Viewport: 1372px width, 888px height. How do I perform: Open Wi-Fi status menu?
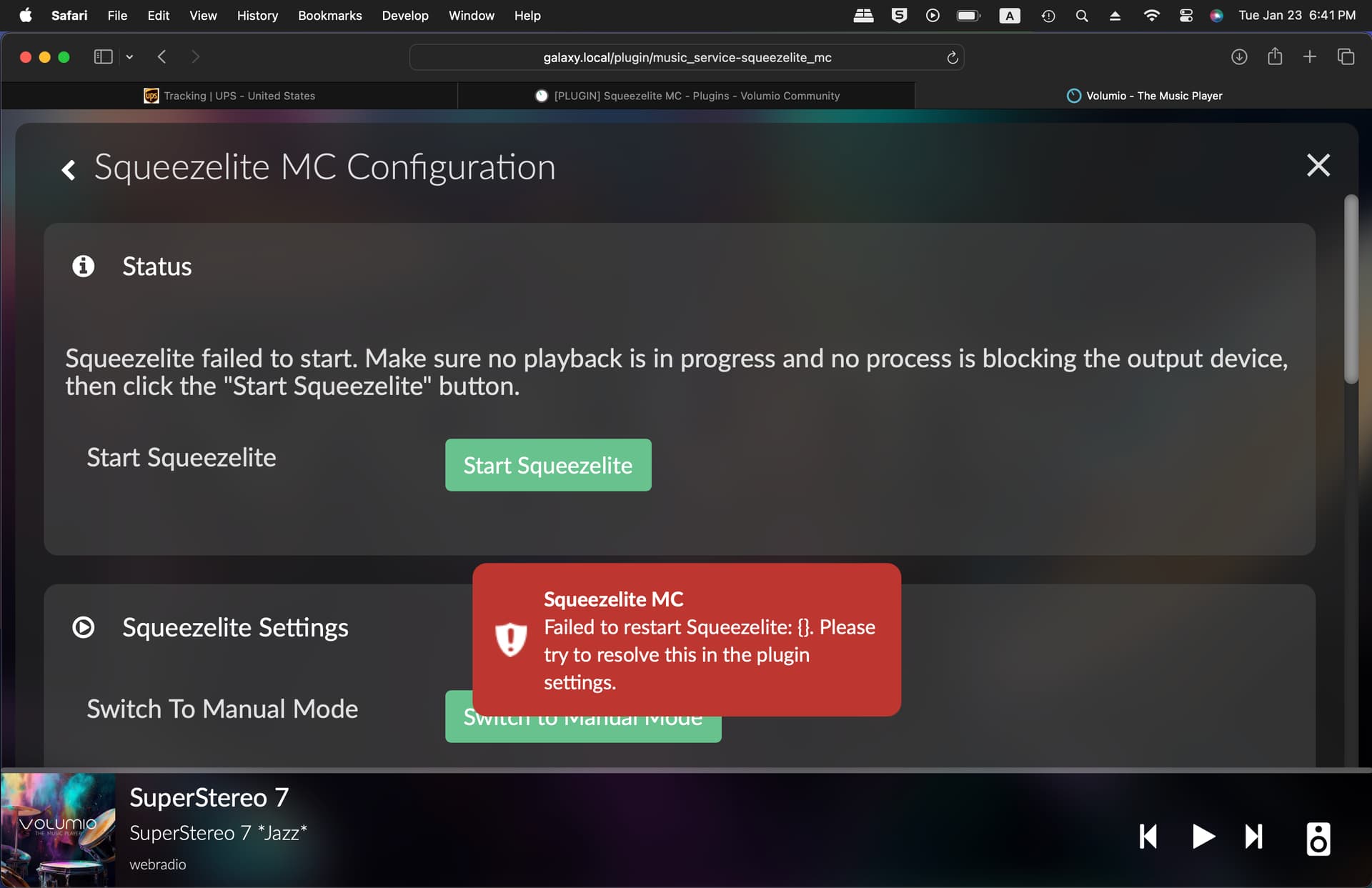(1150, 15)
